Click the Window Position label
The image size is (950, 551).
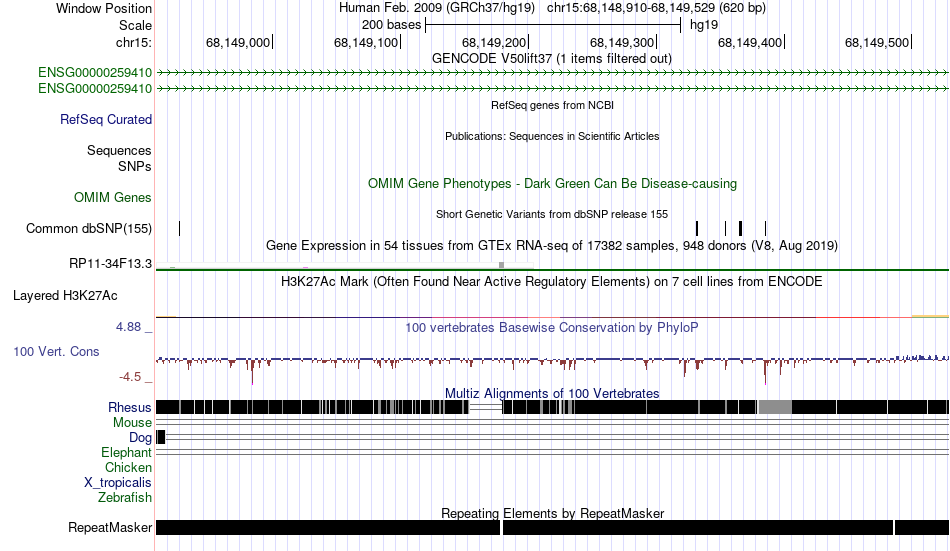coord(104,8)
